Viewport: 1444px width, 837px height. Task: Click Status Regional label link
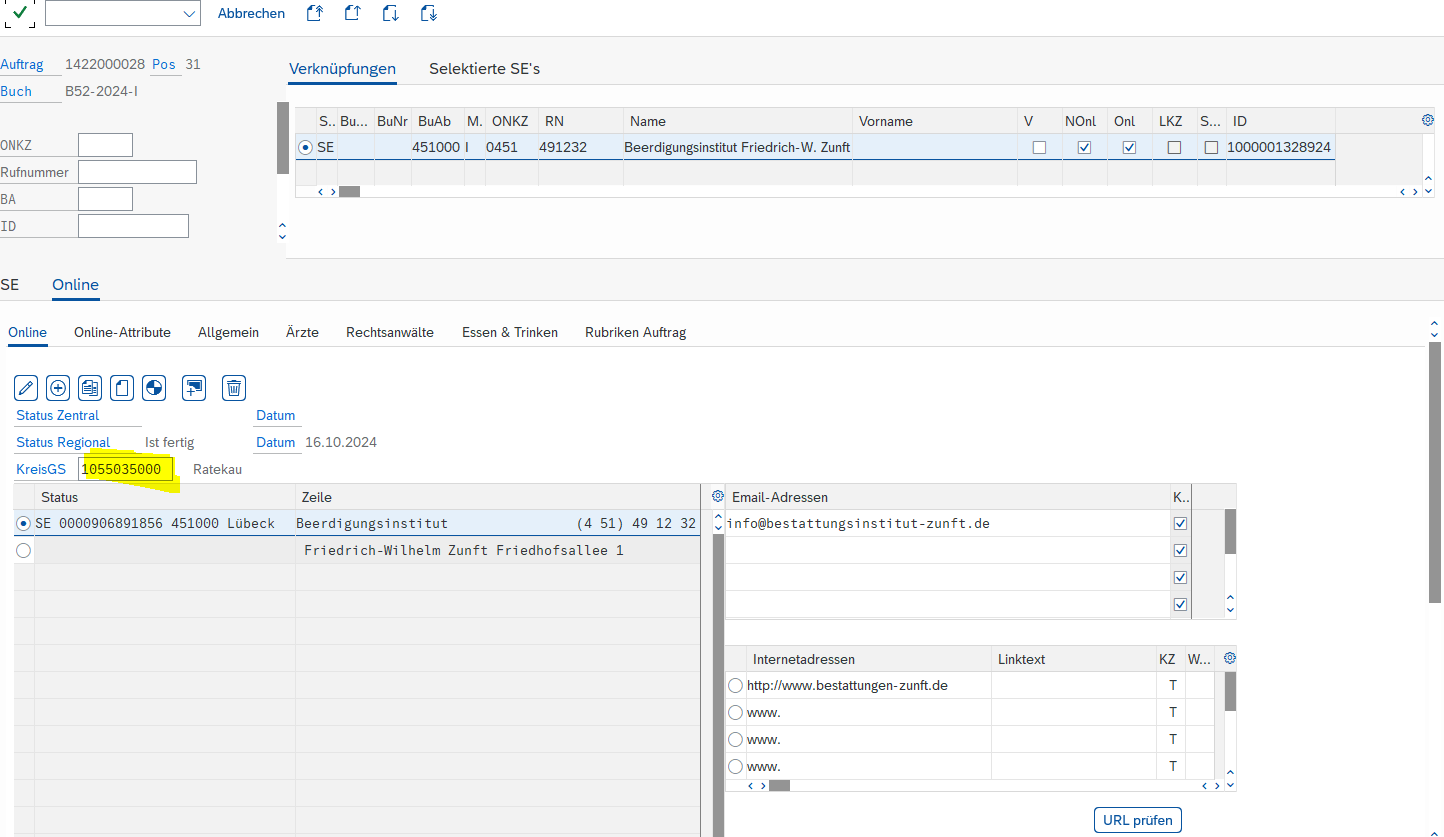(63, 442)
